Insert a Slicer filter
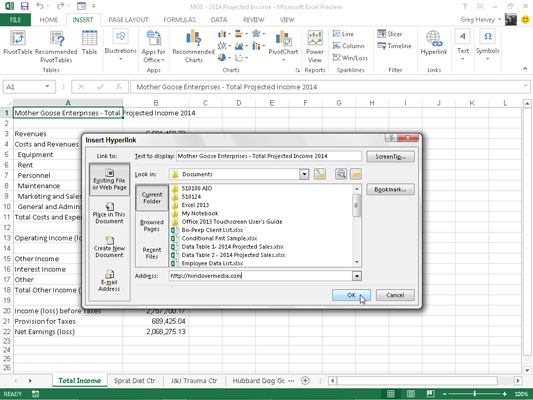Viewport: 533px width, 400px height. (390, 34)
